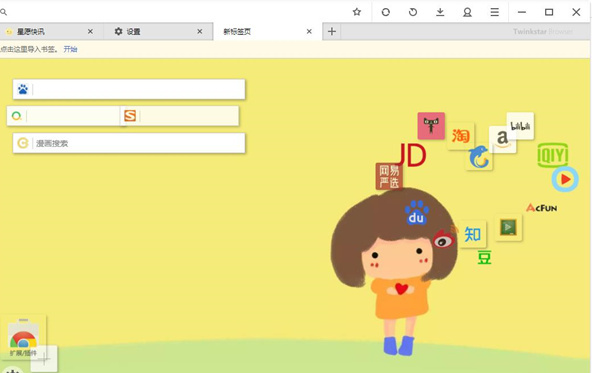Click the circular refresh icon in toolbar
Image resolution: width=592 pixels, height=373 pixels.
(x=385, y=12)
